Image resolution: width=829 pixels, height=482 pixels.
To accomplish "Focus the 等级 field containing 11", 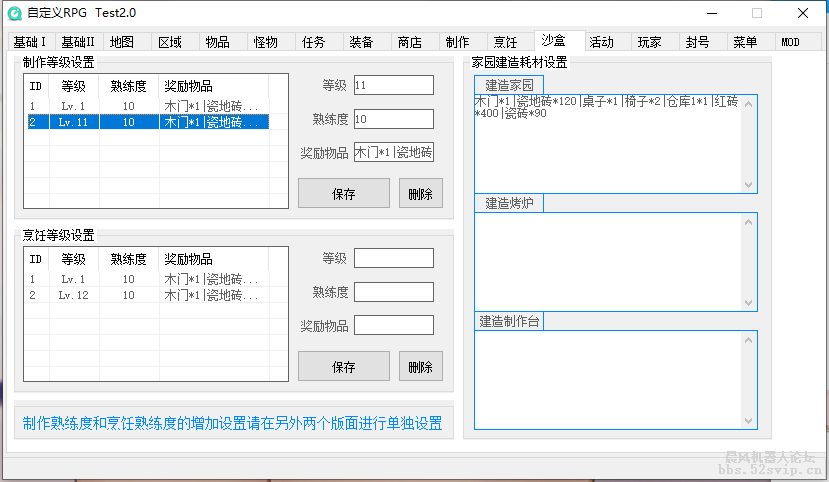I will [393, 86].
